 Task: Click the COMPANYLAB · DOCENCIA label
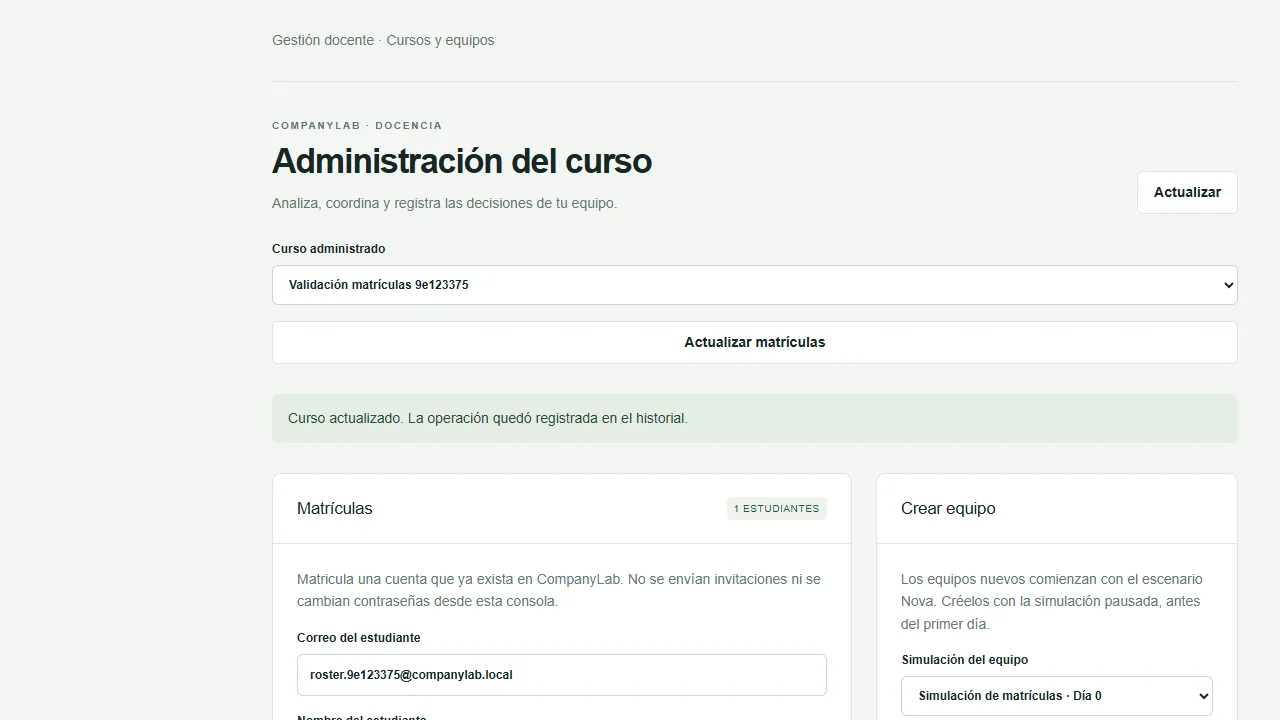[357, 125]
